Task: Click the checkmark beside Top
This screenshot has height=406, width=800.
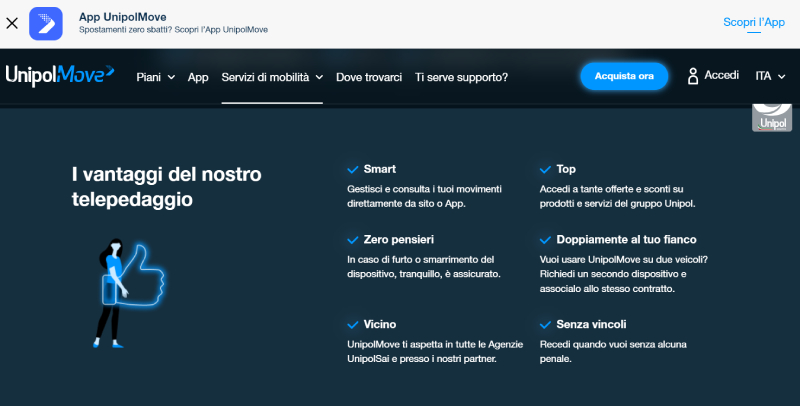Action: click(x=545, y=169)
